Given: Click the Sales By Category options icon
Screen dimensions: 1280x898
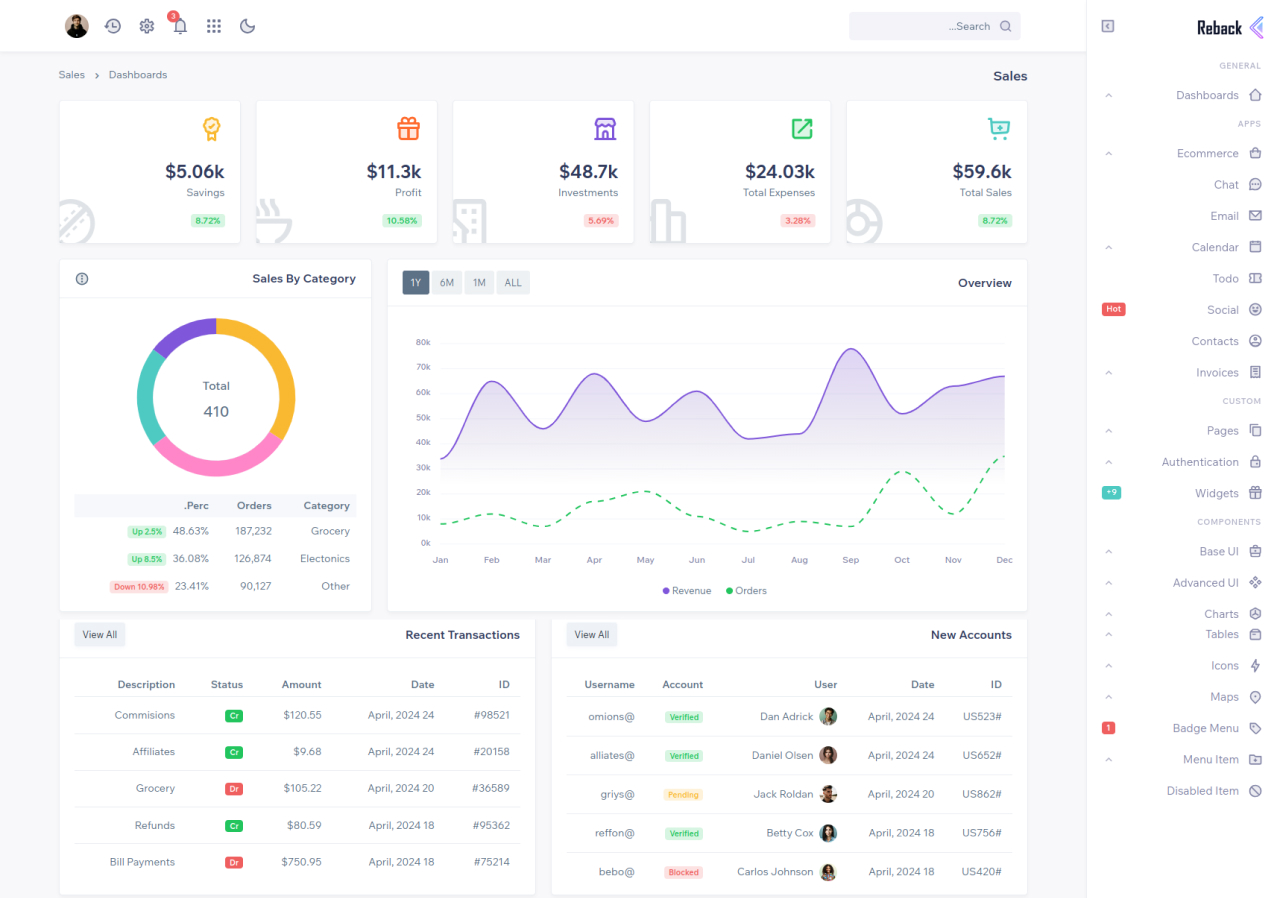Looking at the screenshot, I should [x=82, y=279].
